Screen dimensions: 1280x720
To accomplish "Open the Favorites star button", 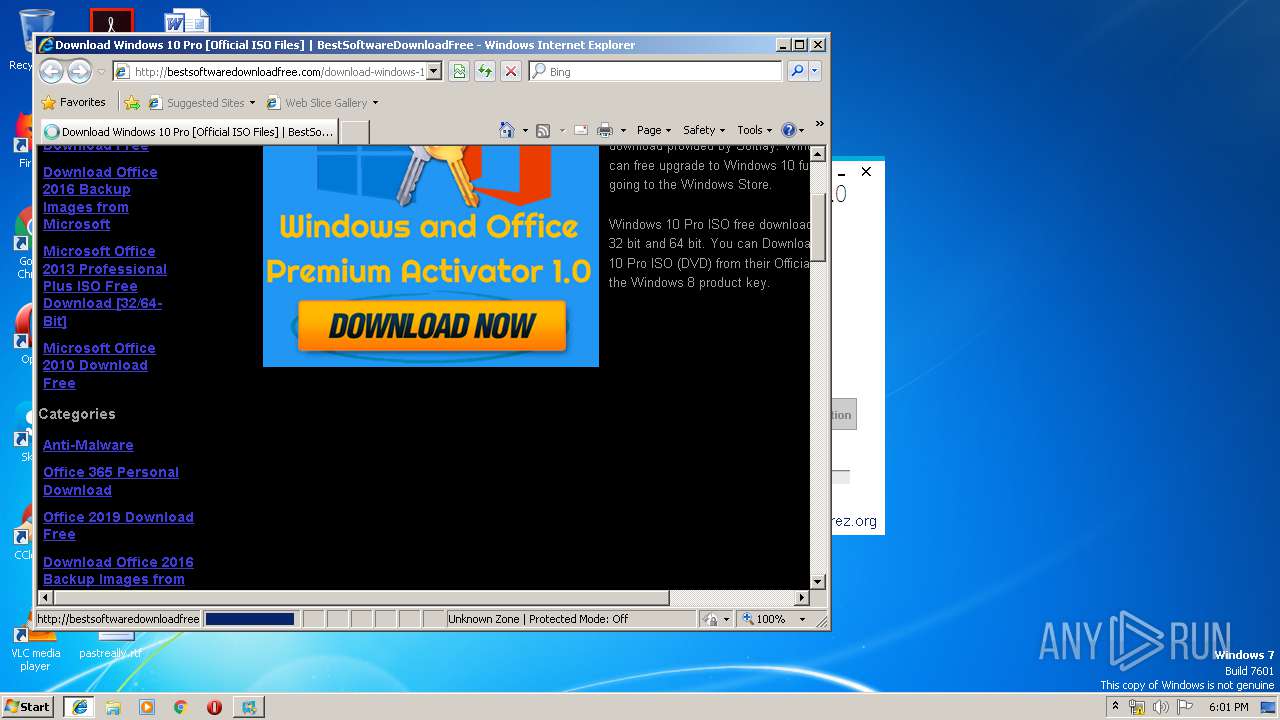I will (73, 102).
